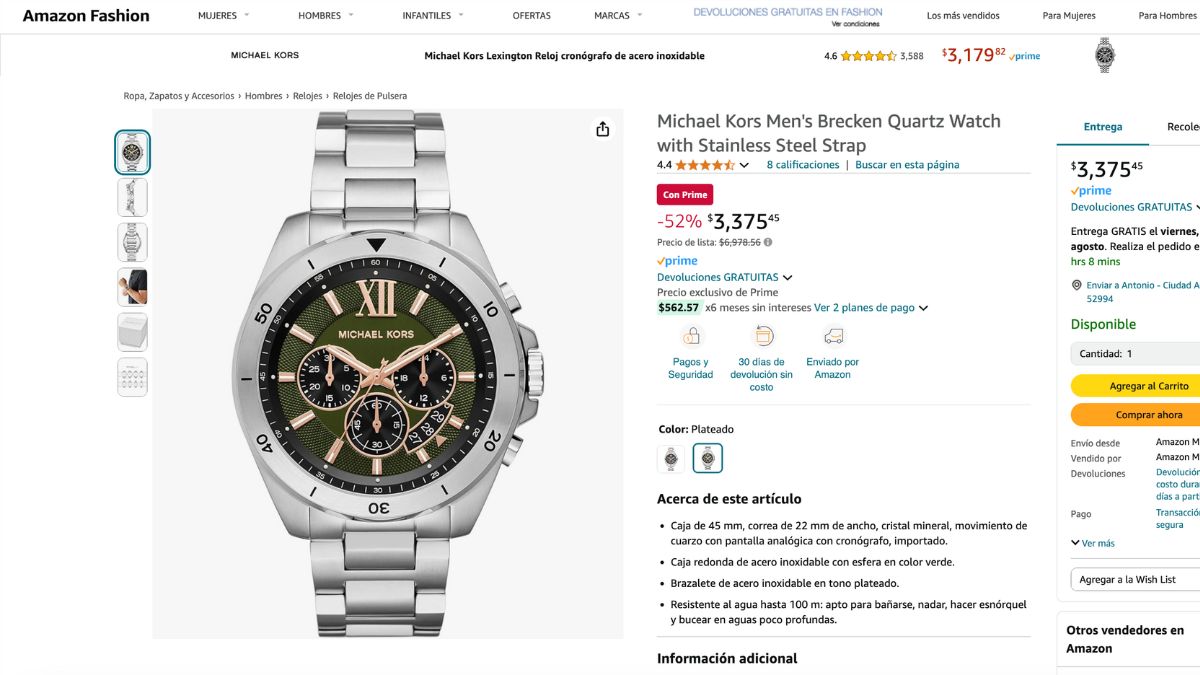The width and height of the screenshot is (1200, 675).
Task: Expand Ver 2 planes de pago
Action: click(870, 308)
